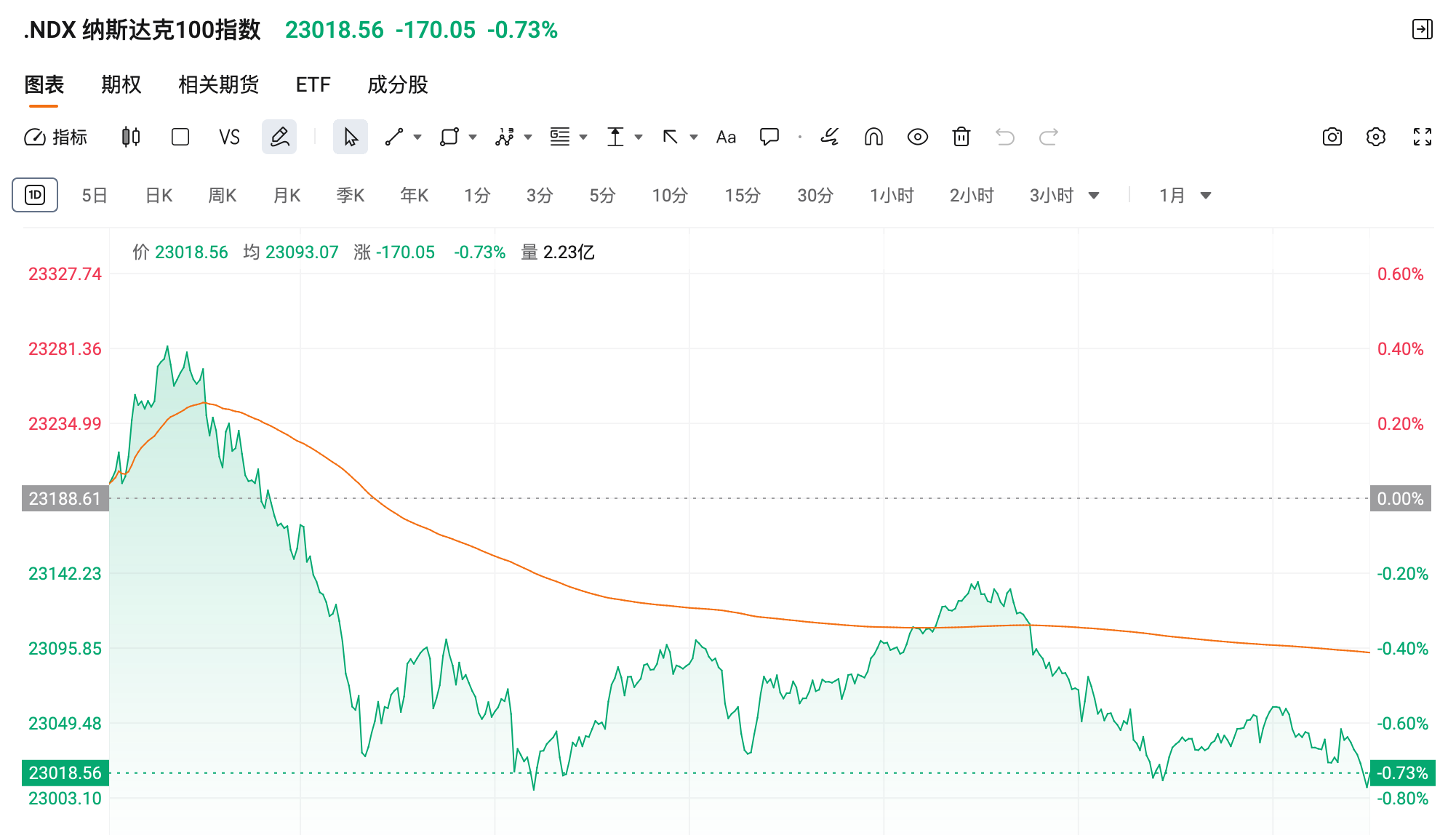Take a chart screenshot with camera icon
The width and height of the screenshot is (1456, 835).
1332,137
